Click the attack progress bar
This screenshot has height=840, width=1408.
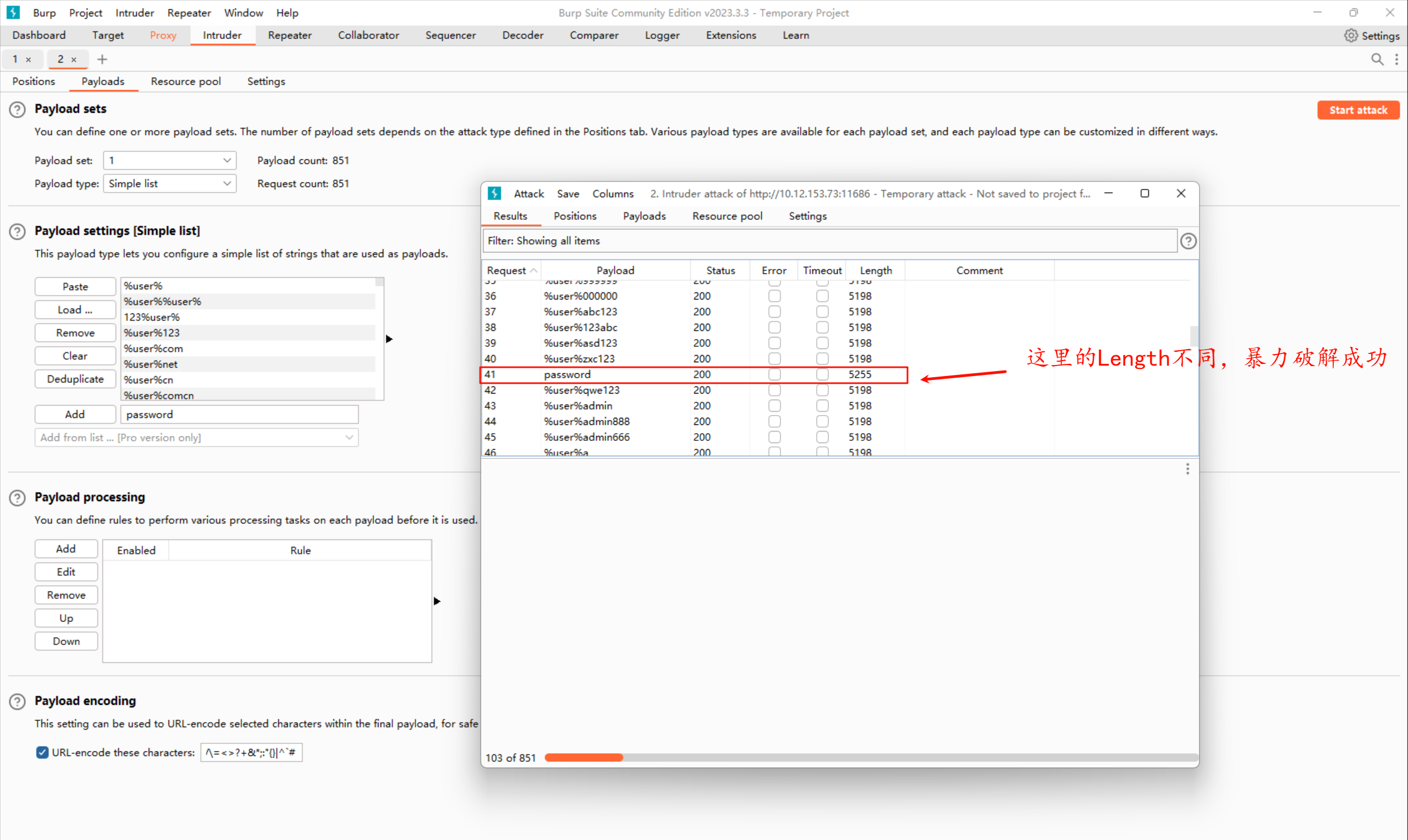(871, 758)
